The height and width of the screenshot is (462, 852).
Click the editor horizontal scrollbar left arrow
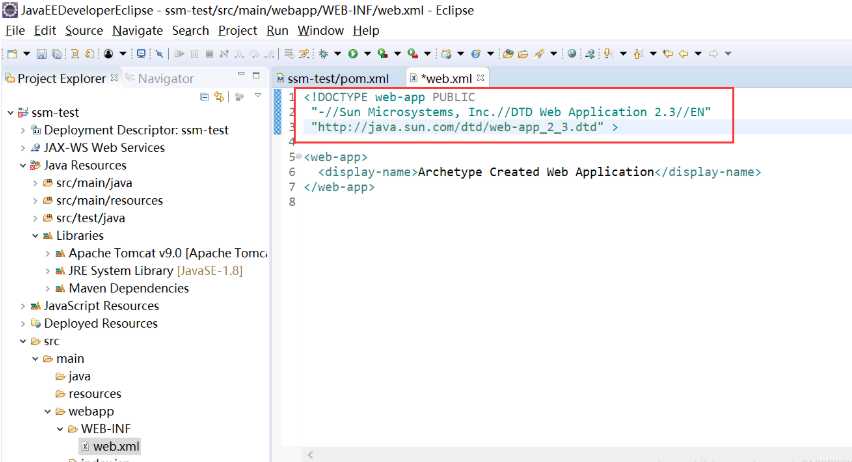(310, 454)
